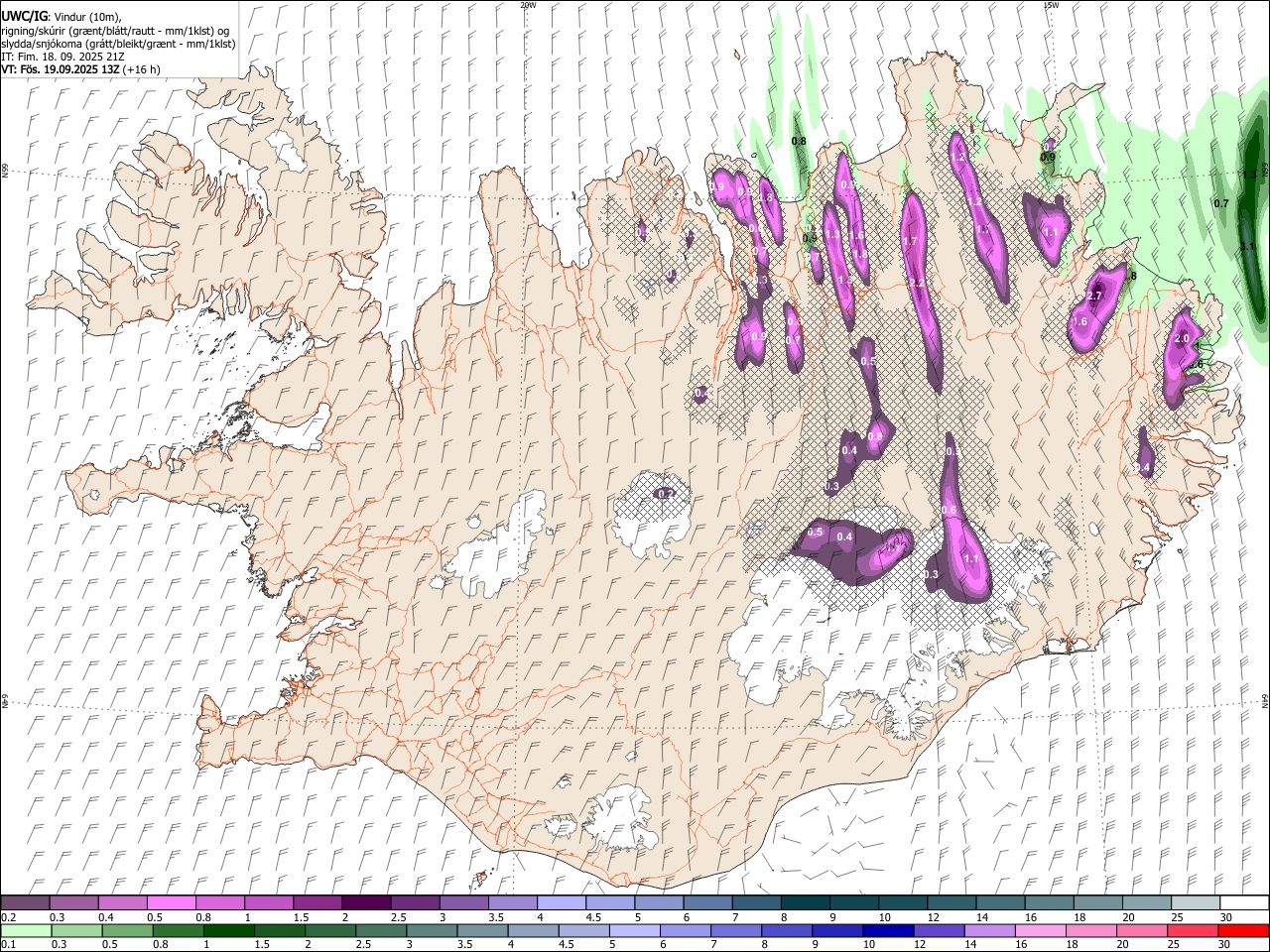The image size is (1270, 952).
Task: Click the 2.7 snowfall value on the map
Action: [1095, 296]
